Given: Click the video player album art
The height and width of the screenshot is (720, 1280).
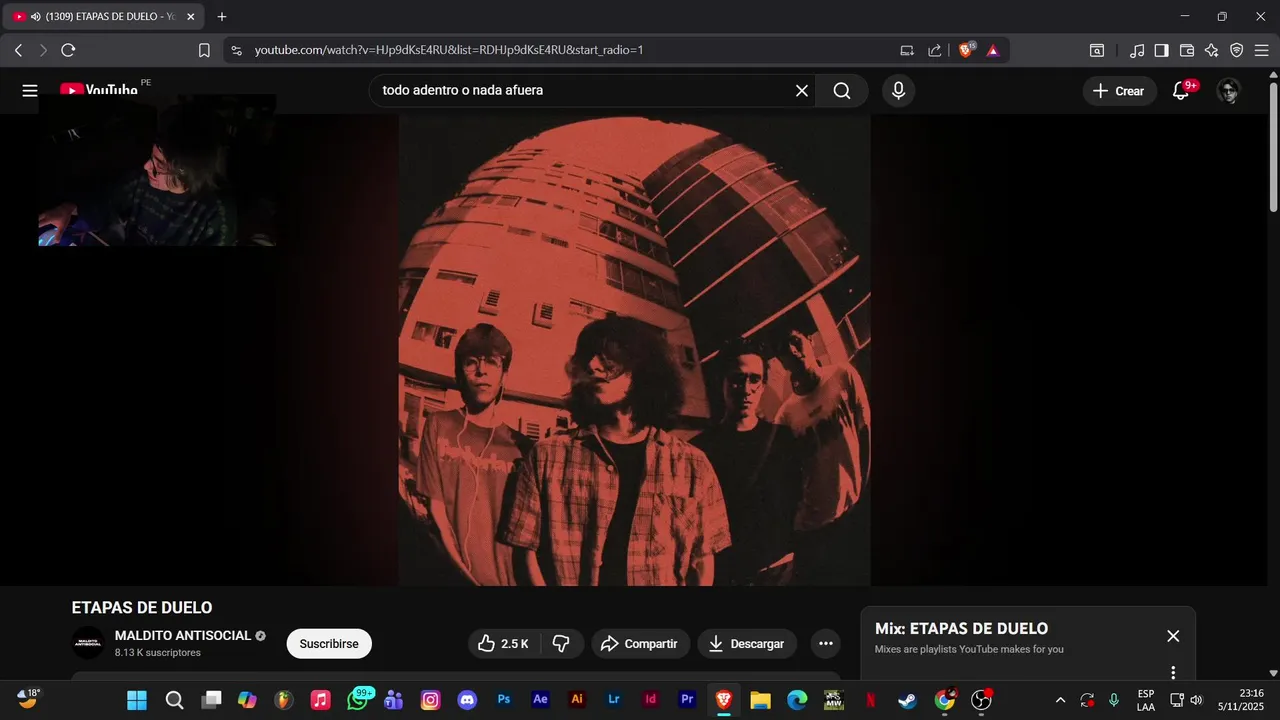Looking at the screenshot, I should pos(634,350).
